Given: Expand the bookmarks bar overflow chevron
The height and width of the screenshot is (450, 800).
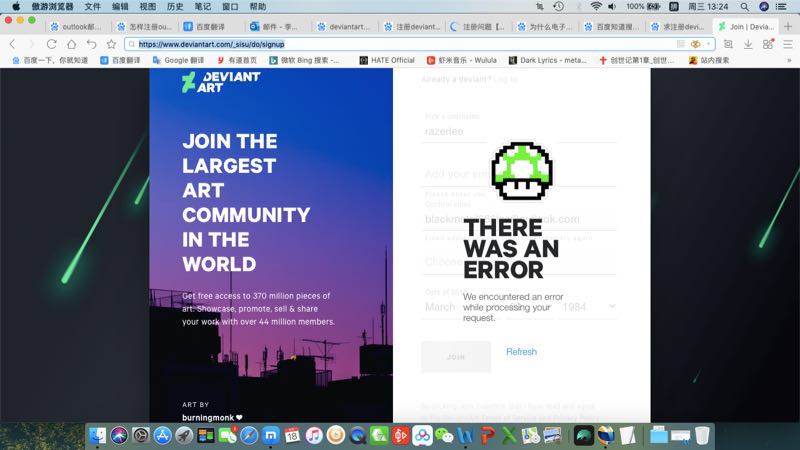Looking at the screenshot, I should click(x=789, y=60).
